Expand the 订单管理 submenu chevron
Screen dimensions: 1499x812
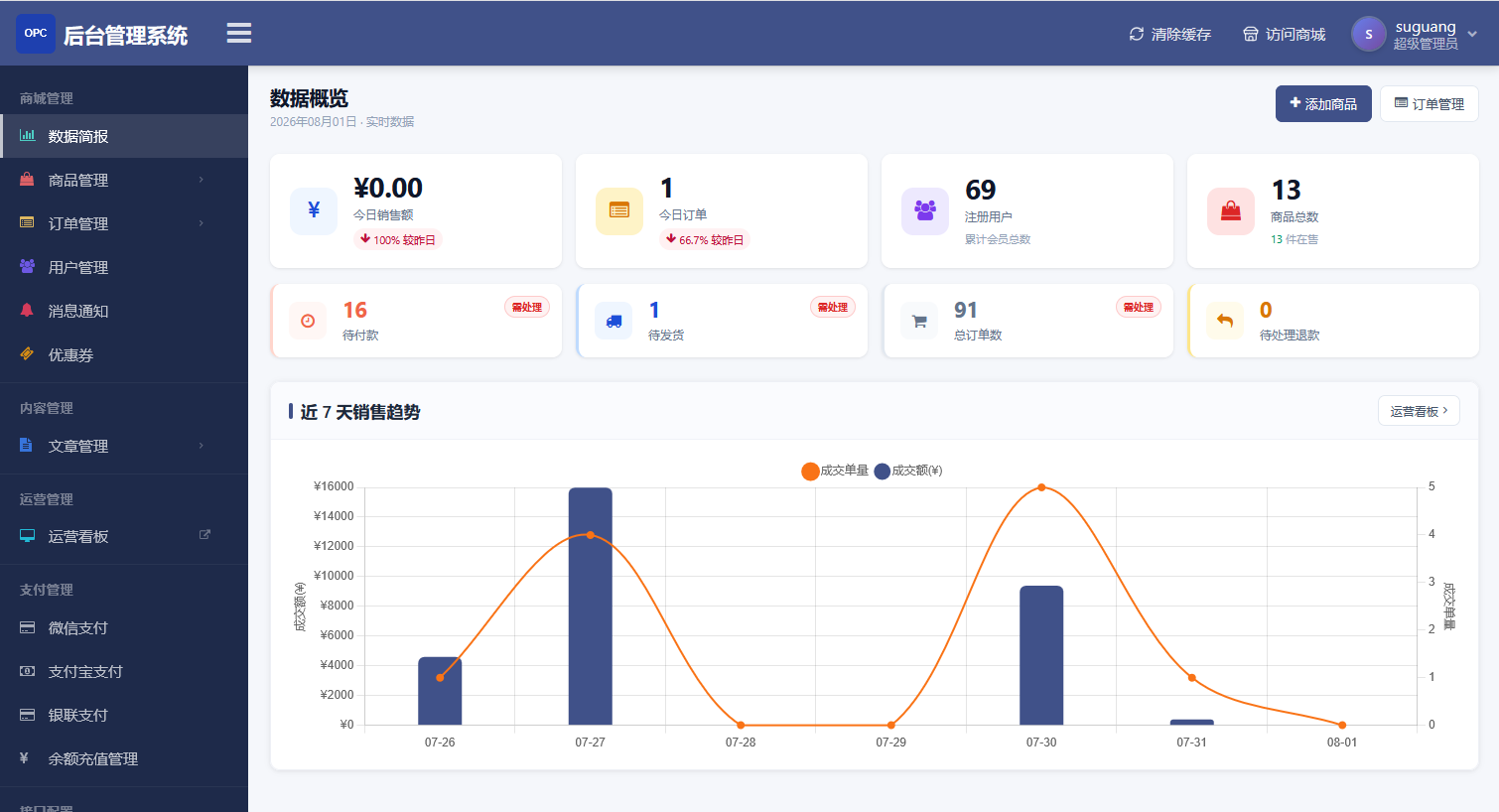click(202, 223)
